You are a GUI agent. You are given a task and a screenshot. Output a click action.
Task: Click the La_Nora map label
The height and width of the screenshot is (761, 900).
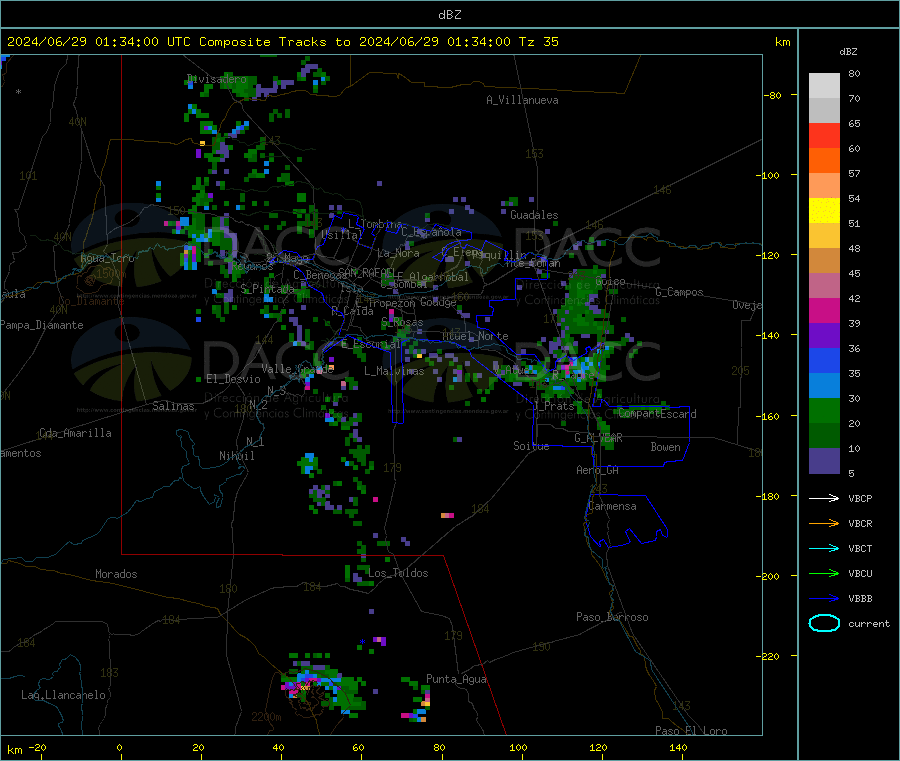(x=398, y=253)
